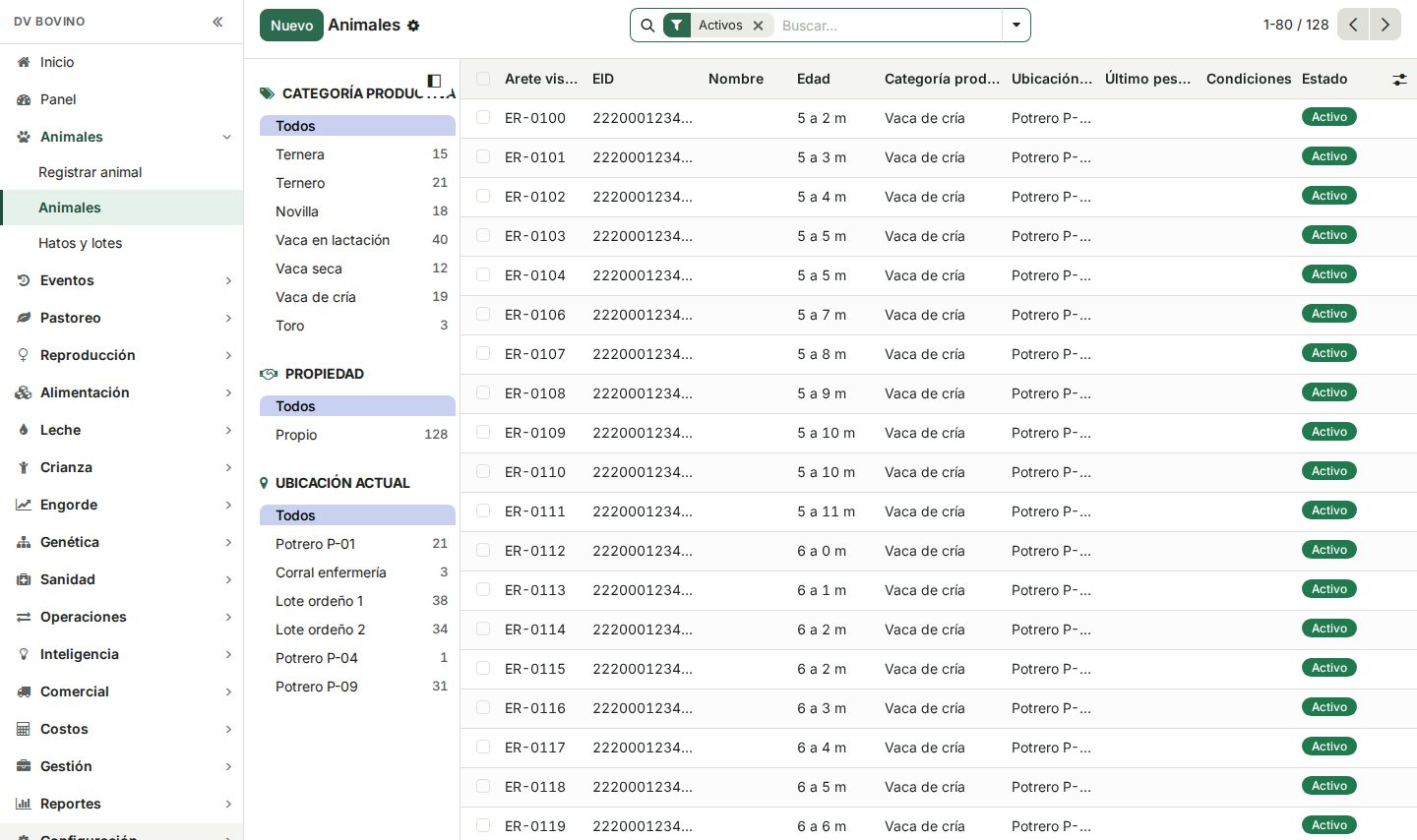
Task: Click the Buscar search input field
Action: point(888,26)
